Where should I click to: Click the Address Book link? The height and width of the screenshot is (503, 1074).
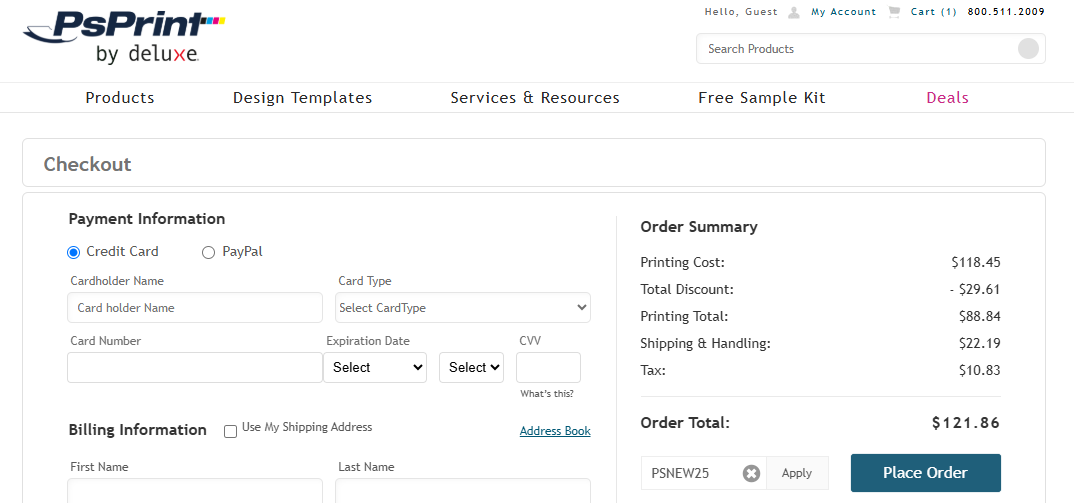(x=555, y=431)
